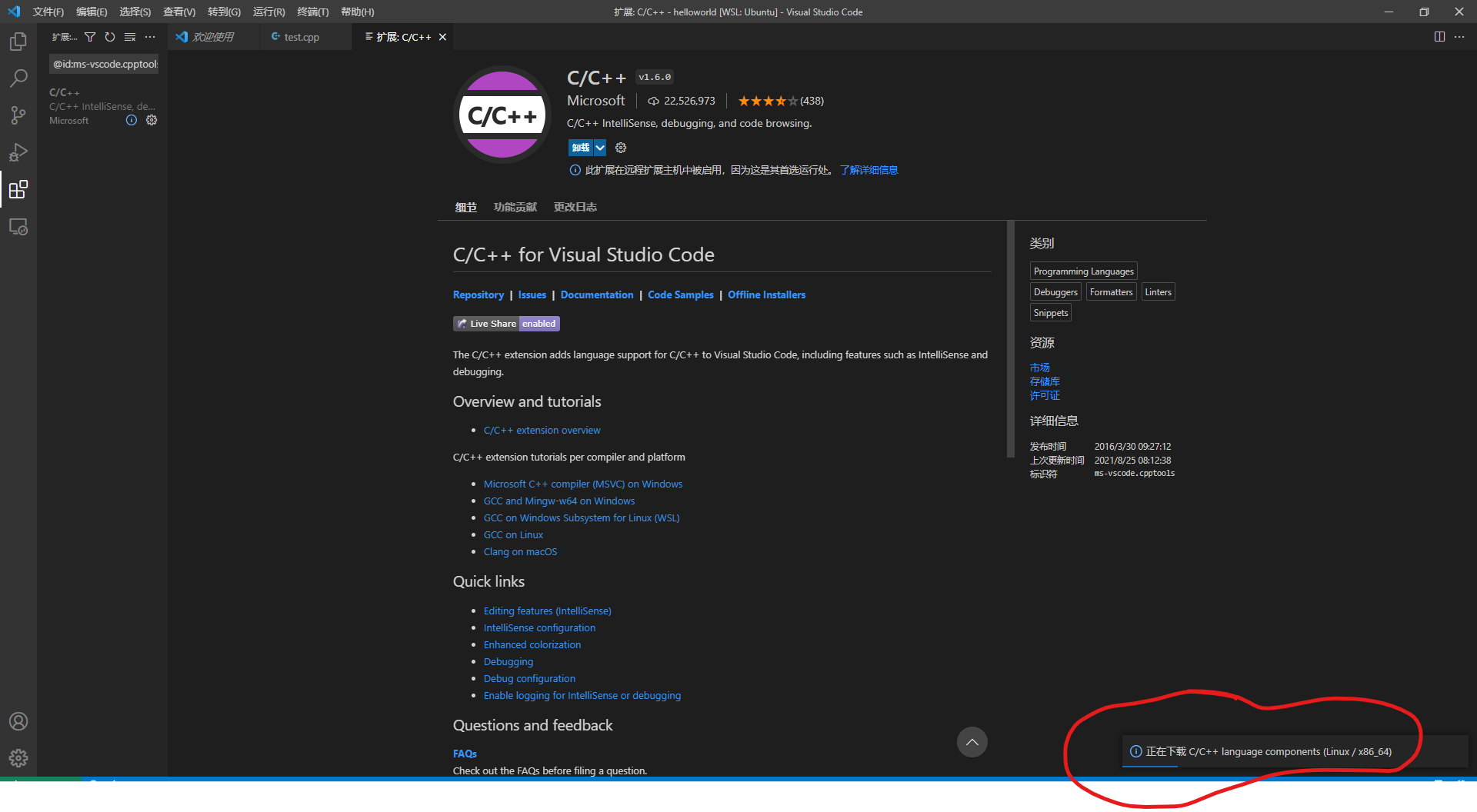Open the 终端(T) menu
This screenshot has width=1477, height=812.
tap(312, 12)
